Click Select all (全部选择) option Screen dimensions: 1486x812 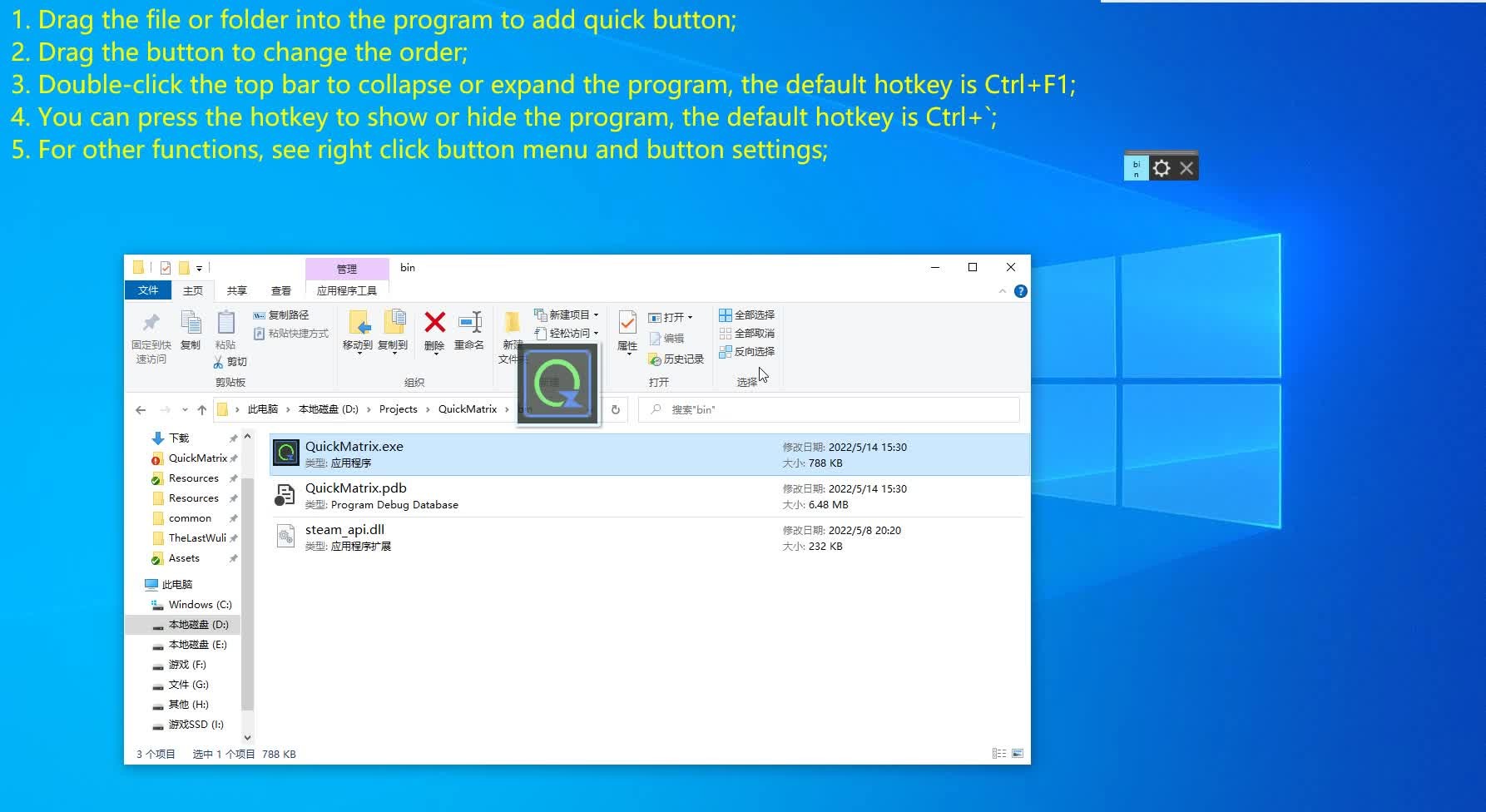click(747, 315)
